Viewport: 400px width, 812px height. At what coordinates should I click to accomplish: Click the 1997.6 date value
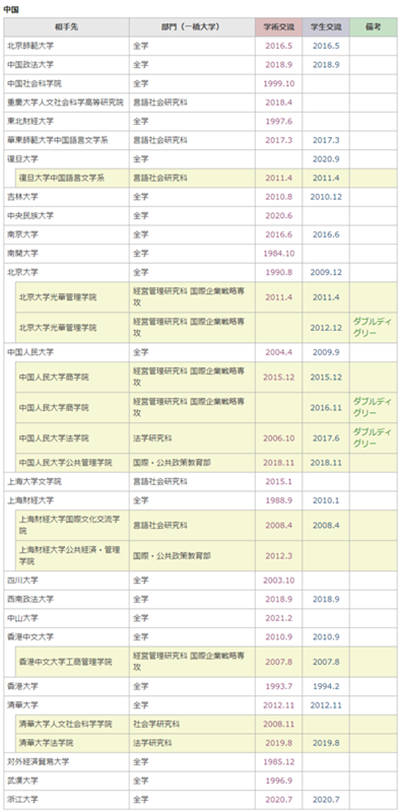[x=278, y=121]
